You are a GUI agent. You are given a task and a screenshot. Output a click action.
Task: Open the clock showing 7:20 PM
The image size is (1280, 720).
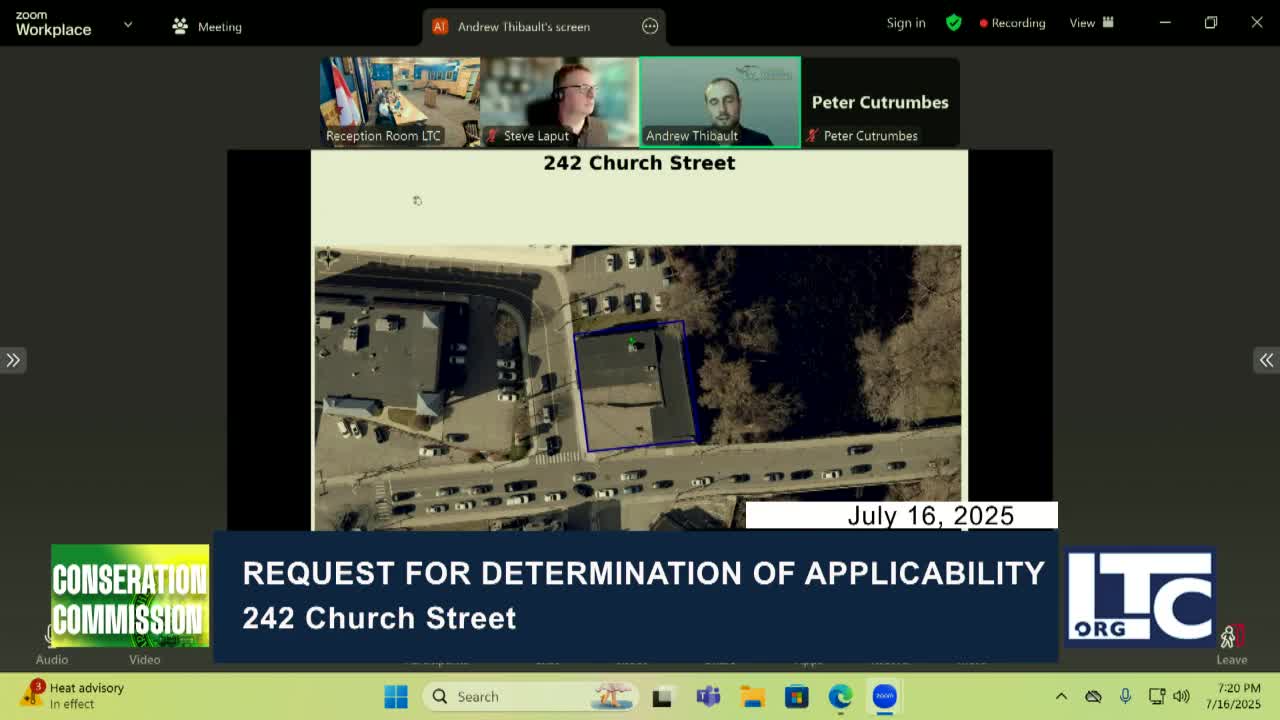(1233, 696)
